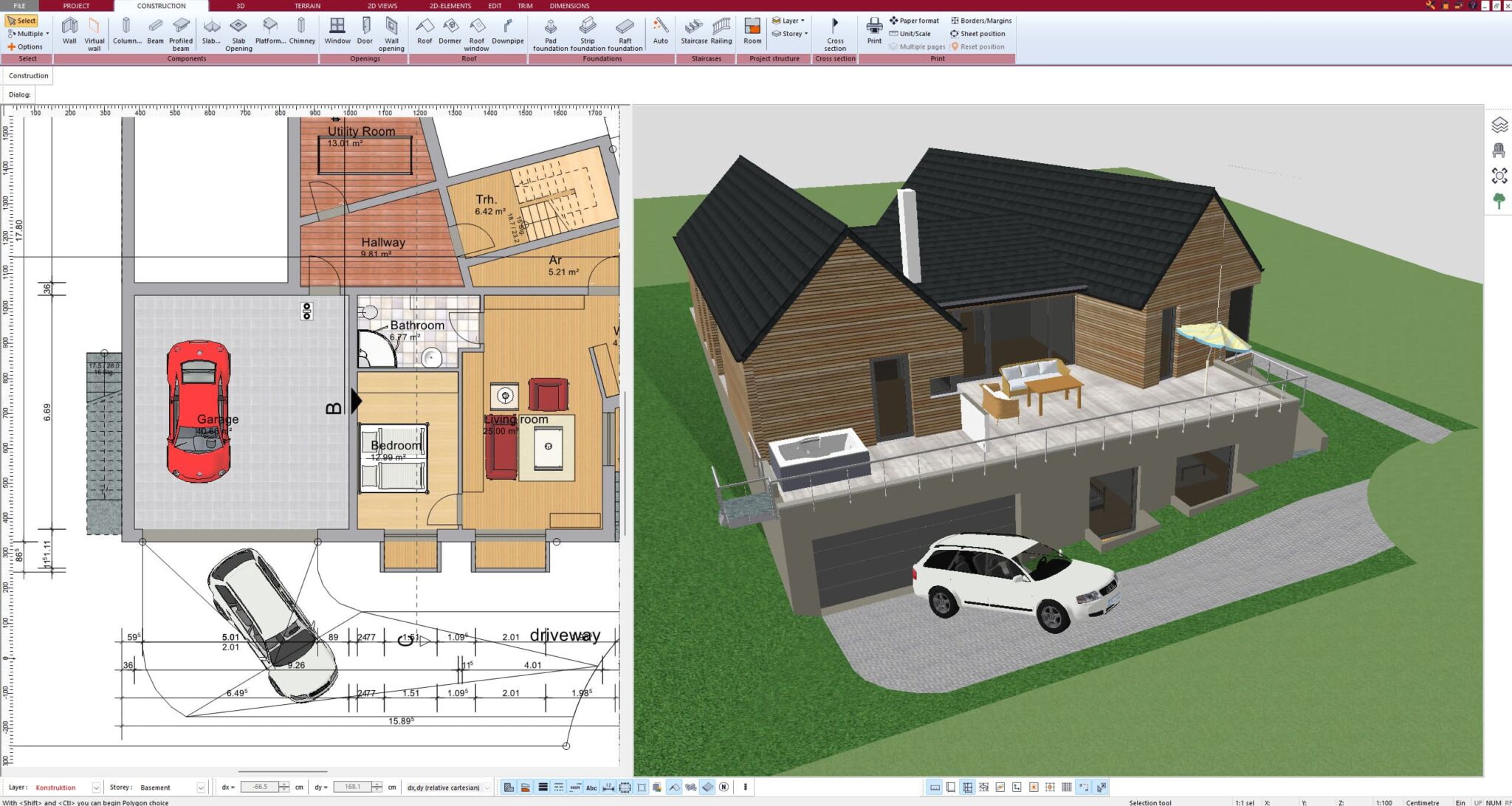Open the Window tool
The height and width of the screenshot is (806, 1512).
pyautogui.click(x=337, y=30)
